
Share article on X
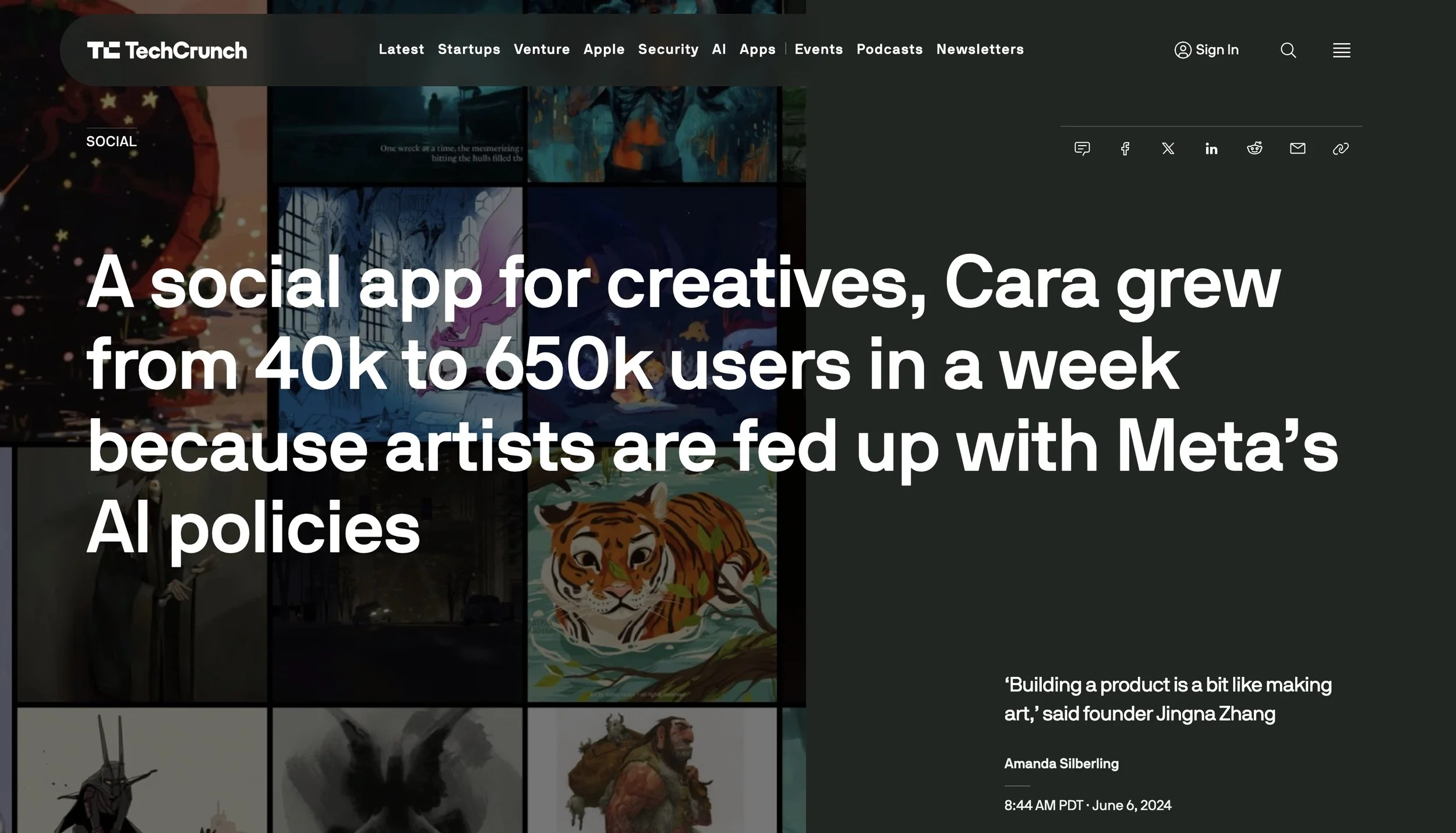[1168, 149]
